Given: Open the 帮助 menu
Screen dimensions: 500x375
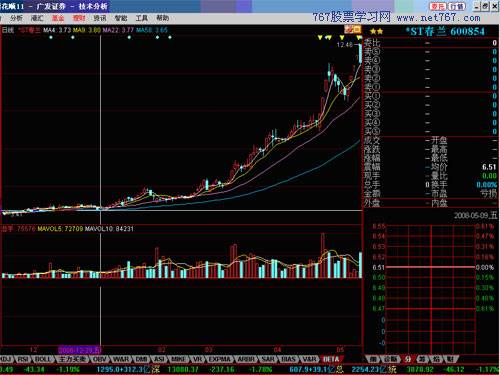Looking at the screenshot, I should [x=162, y=18].
